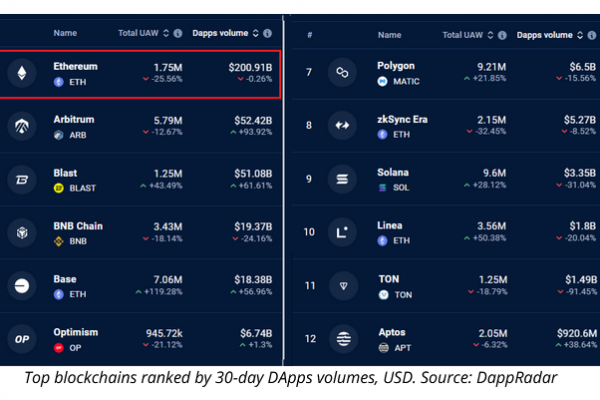
Task: Sort right table by Total UAW arrows
Action: pos(490,35)
